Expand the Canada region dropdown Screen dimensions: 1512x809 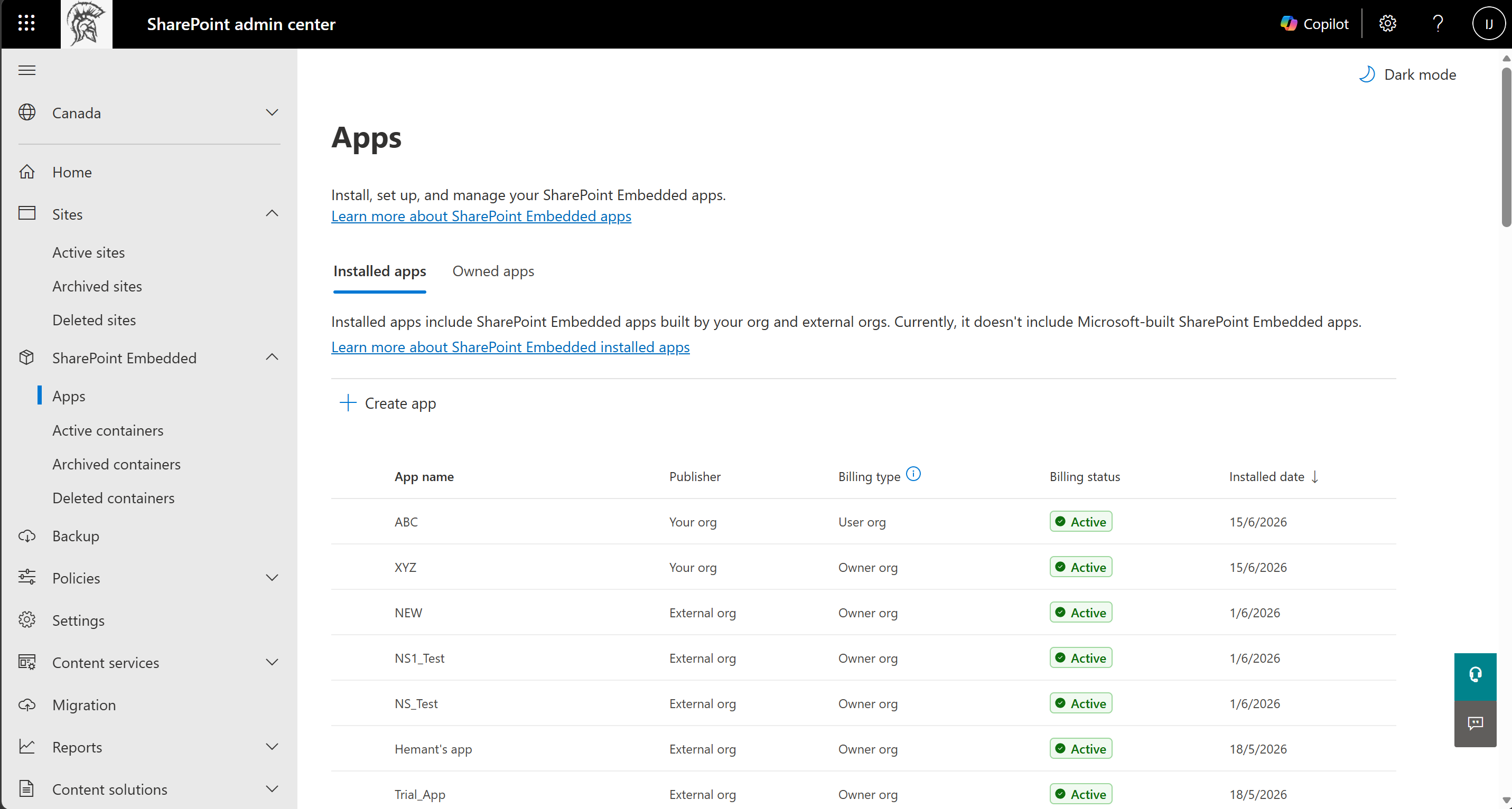point(272,112)
